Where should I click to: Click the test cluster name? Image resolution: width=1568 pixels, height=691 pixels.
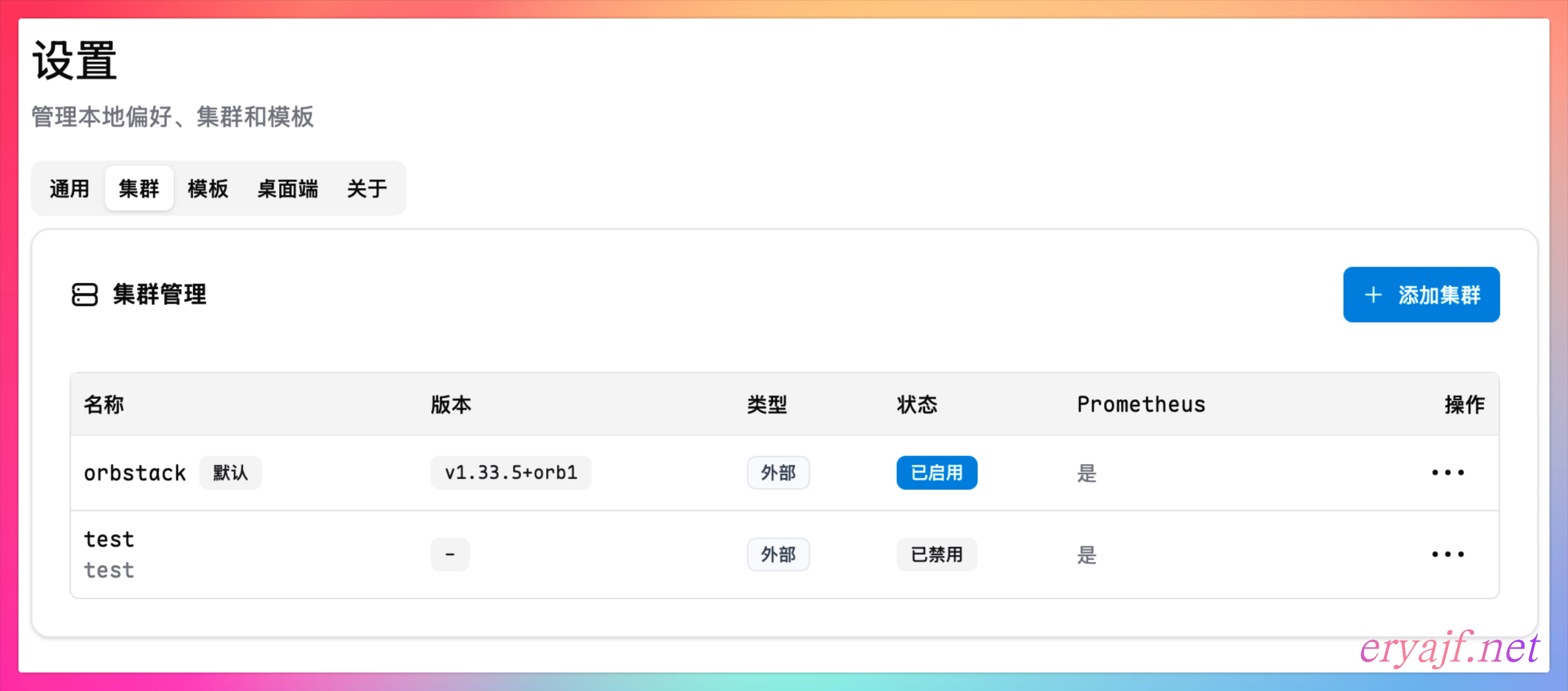tap(109, 539)
